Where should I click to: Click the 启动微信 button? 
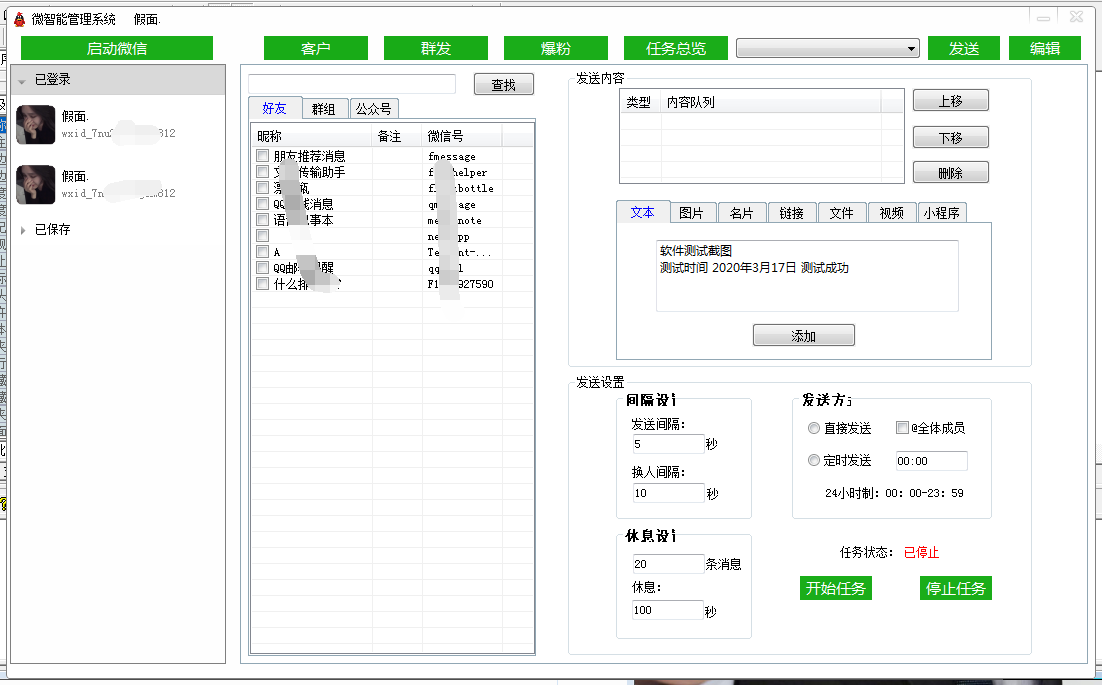(x=117, y=48)
